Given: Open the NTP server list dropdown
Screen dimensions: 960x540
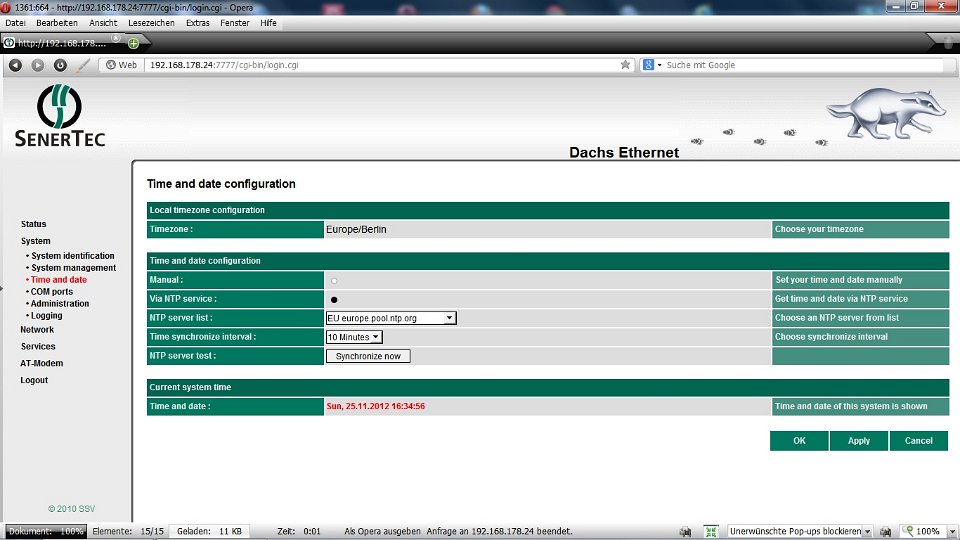Looking at the screenshot, I should click(x=391, y=318).
